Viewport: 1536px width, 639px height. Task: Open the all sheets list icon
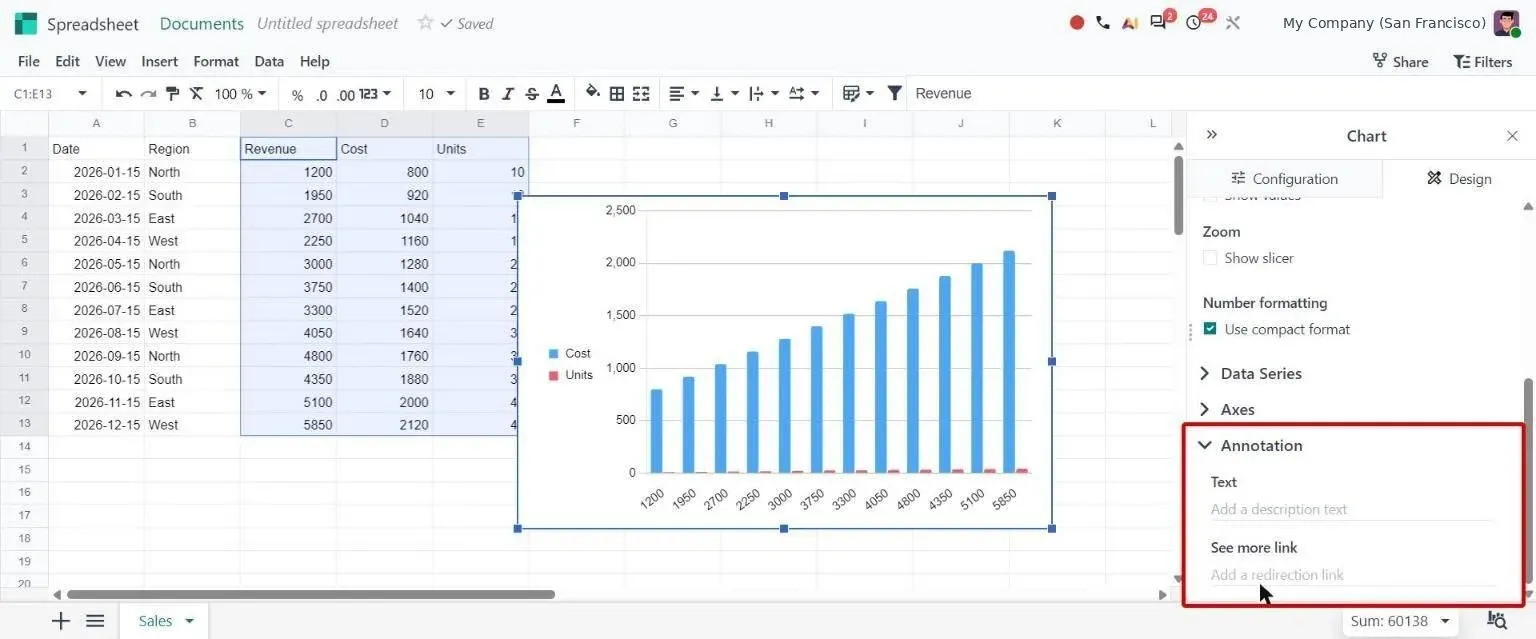click(x=95, y=621)
